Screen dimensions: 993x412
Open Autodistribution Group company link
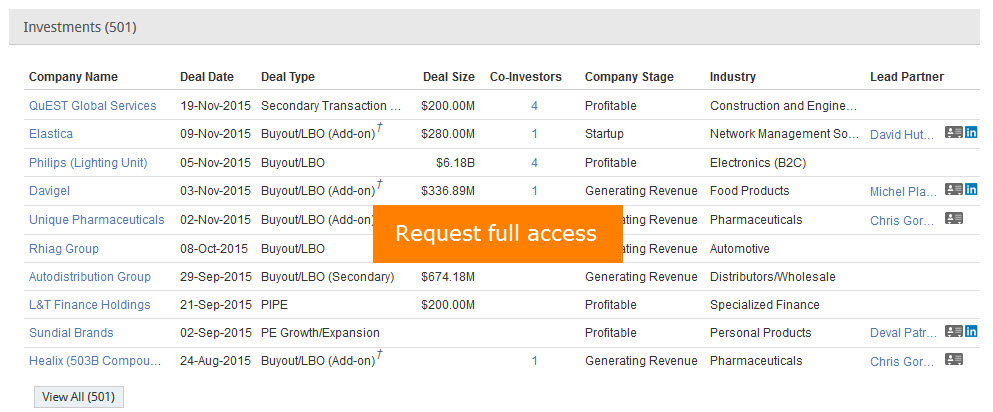90,277
